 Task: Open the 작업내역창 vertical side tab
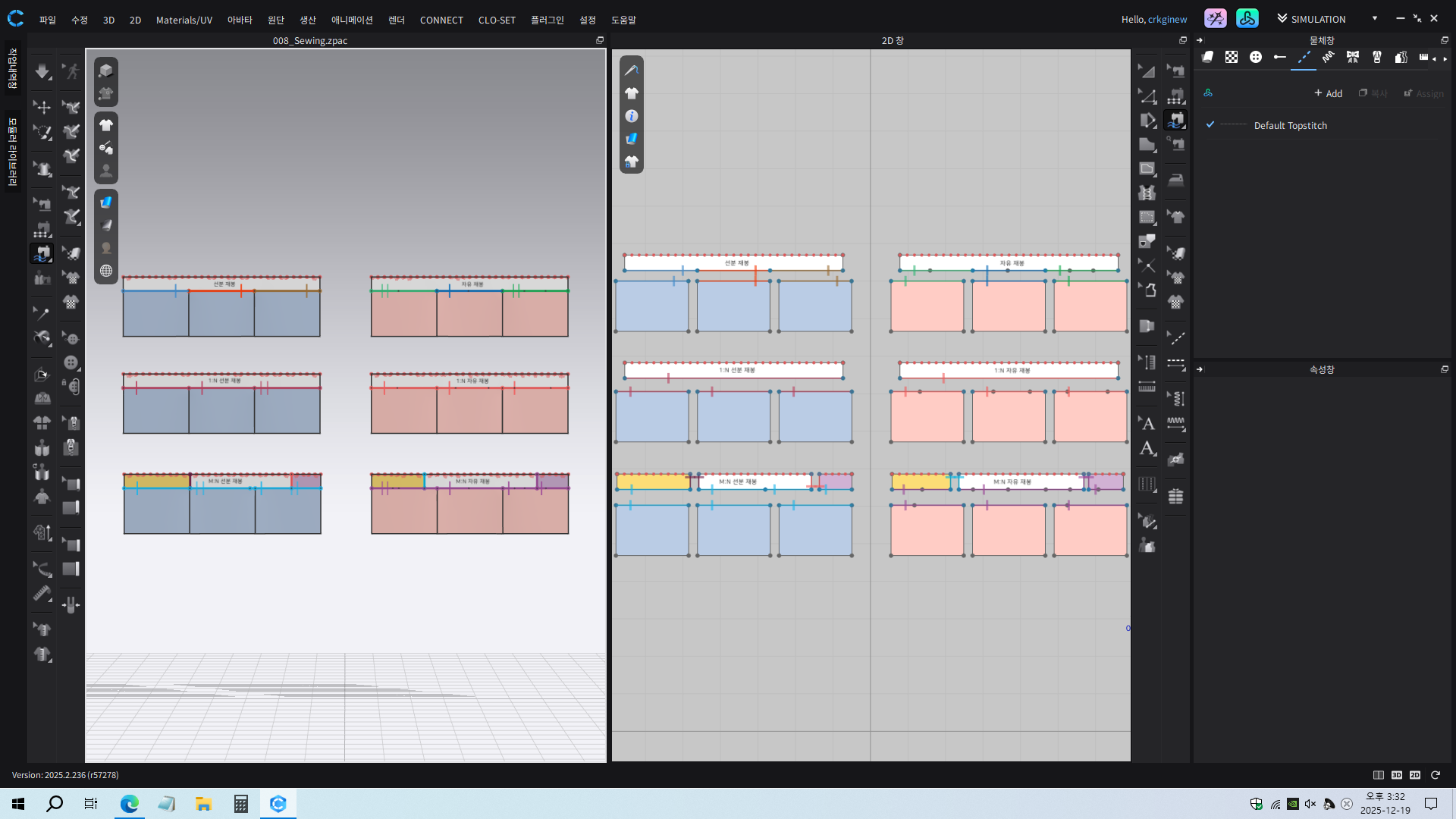click(12, 68)
